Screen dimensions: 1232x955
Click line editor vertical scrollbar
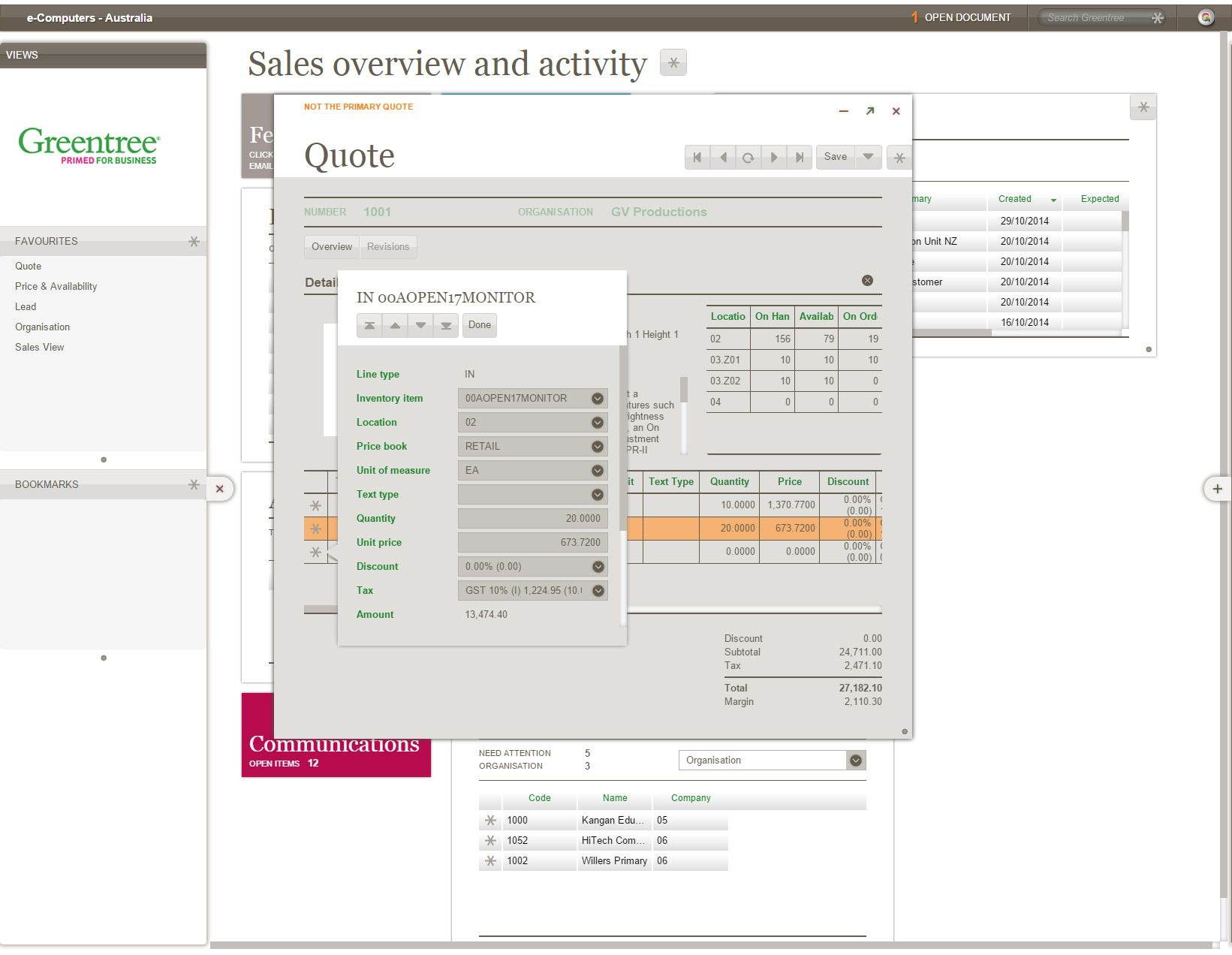pyautogui.click(x=623, y=438)
